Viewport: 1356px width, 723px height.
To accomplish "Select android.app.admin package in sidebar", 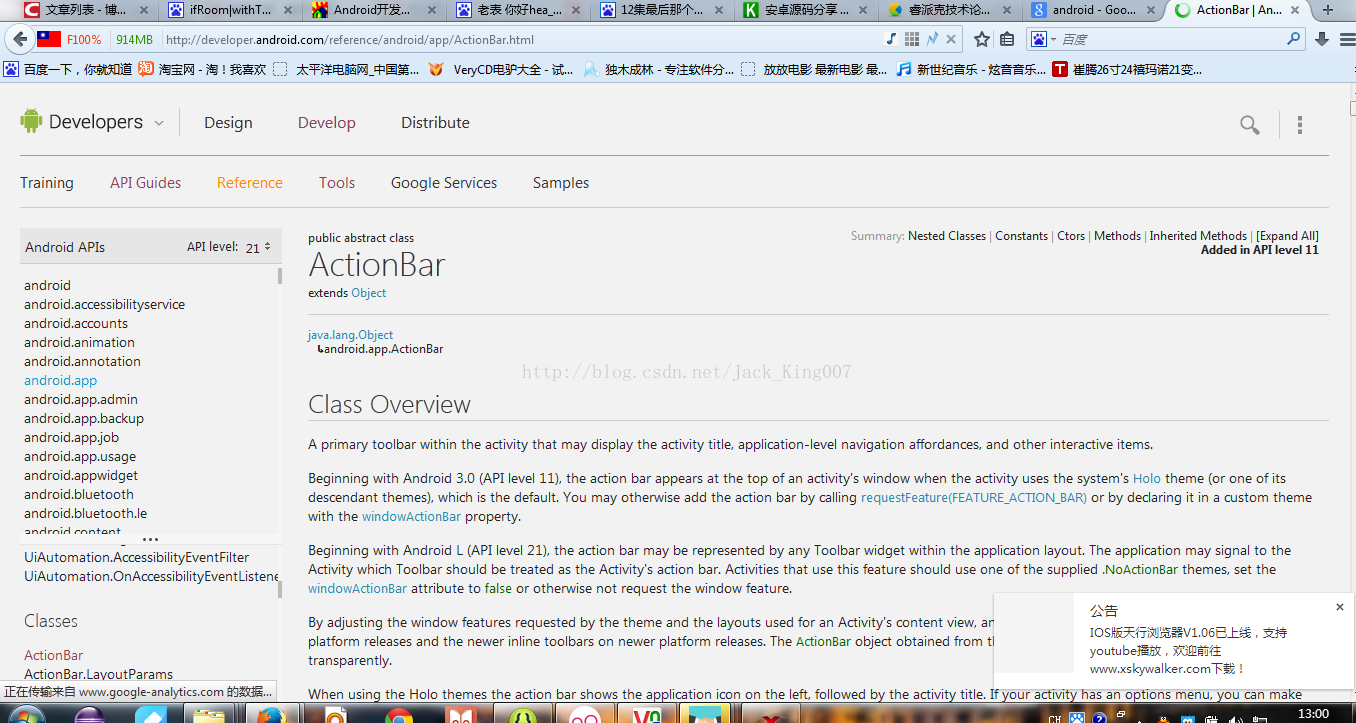I will [81, 399].
